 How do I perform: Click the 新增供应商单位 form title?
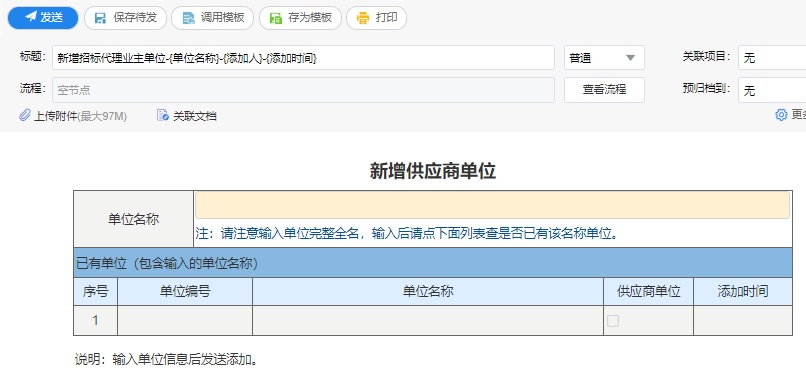[x=433, y=171]
